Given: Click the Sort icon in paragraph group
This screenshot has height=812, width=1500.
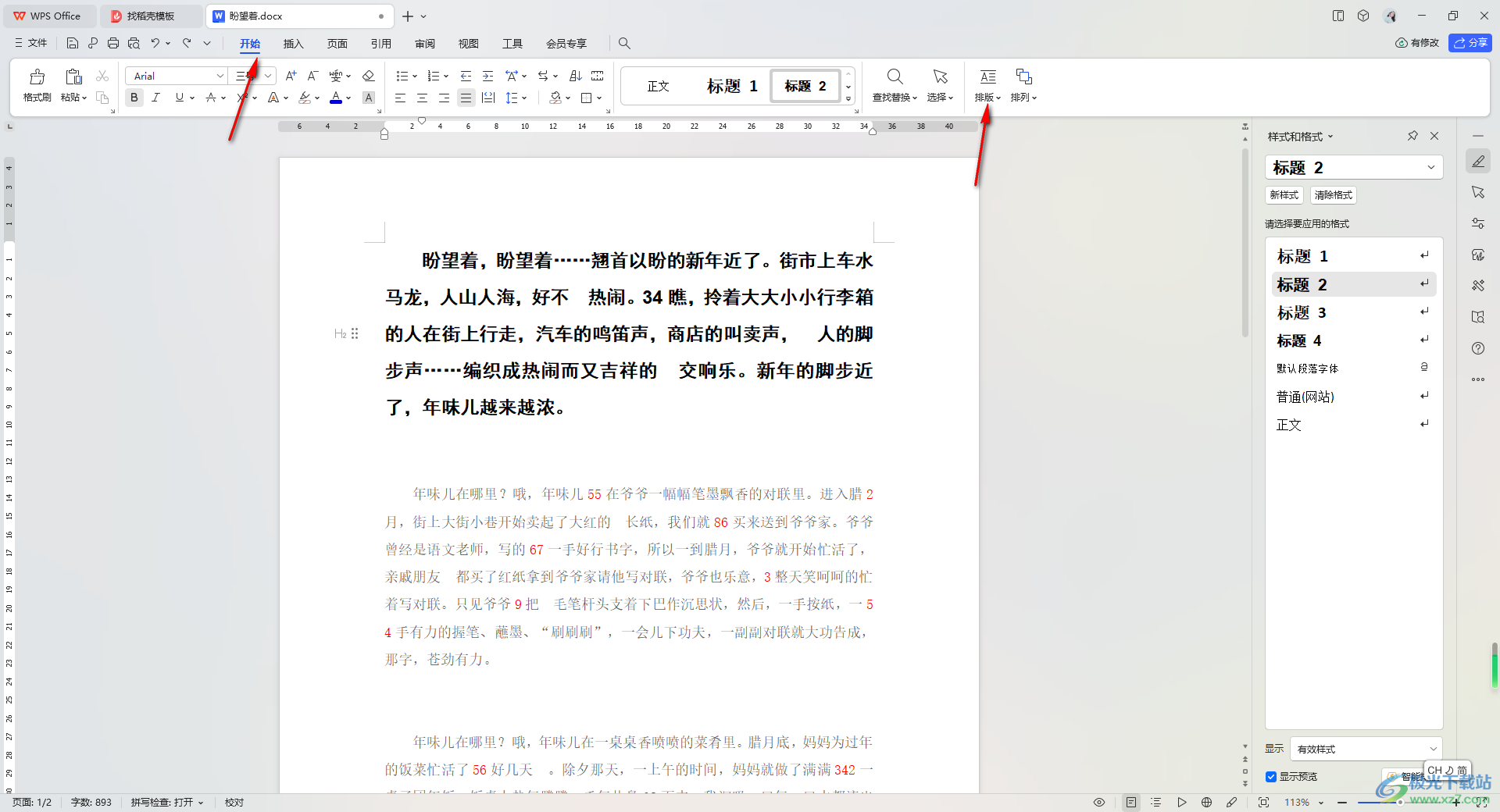Looking at the screenshot, I should tap(576, 76).
